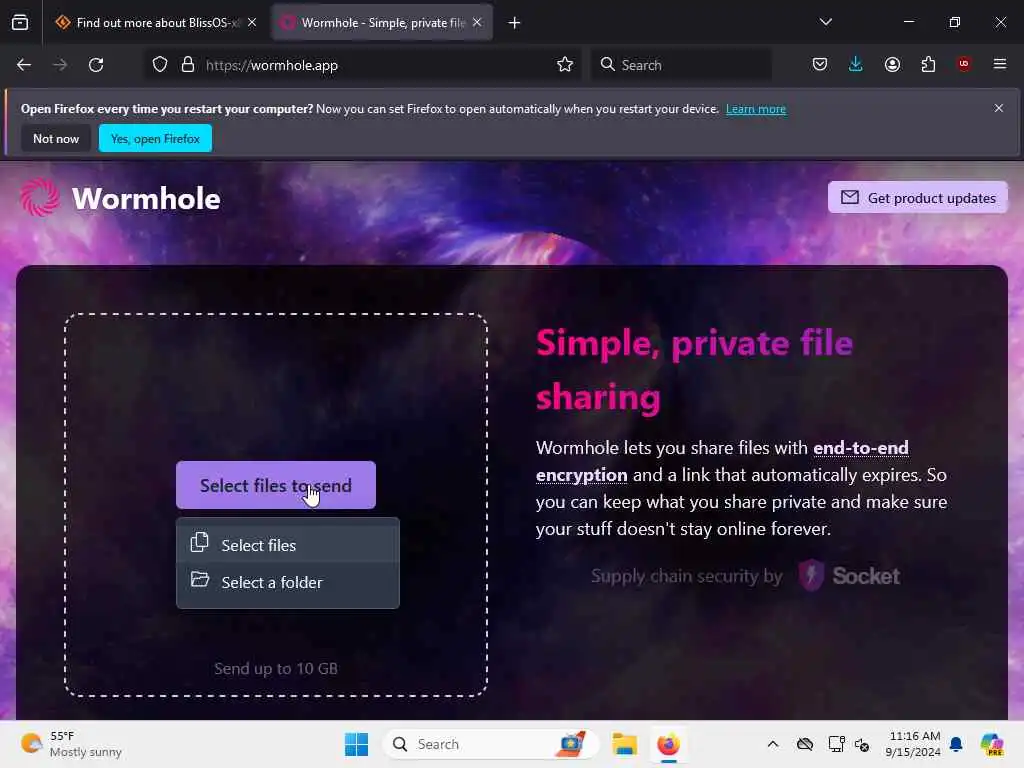Click the volume muted tray icon
Screen dimensions: 1024x768
coord(862,744)
